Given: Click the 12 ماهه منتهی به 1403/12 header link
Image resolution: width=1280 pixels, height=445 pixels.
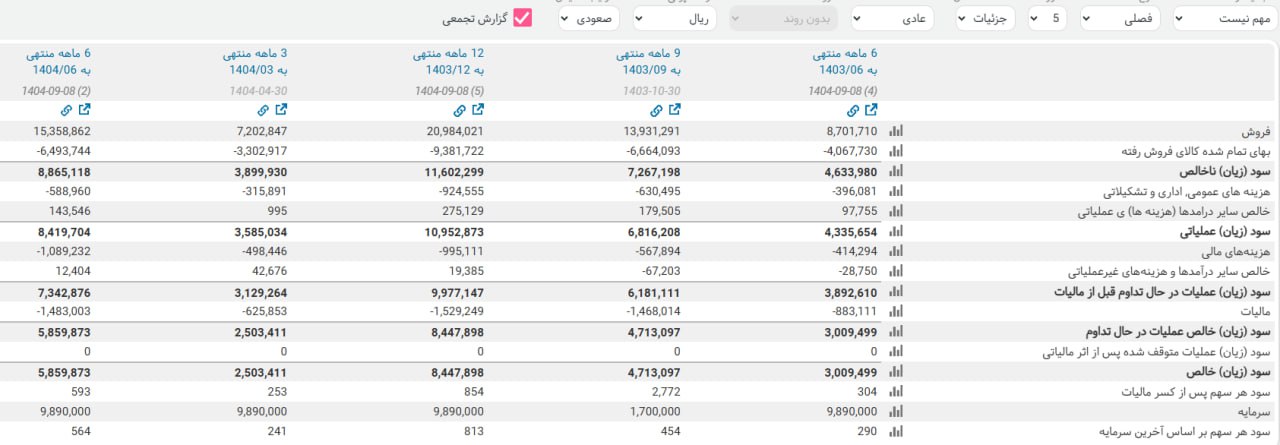Looking at the screenshot, I should (449, 62).
